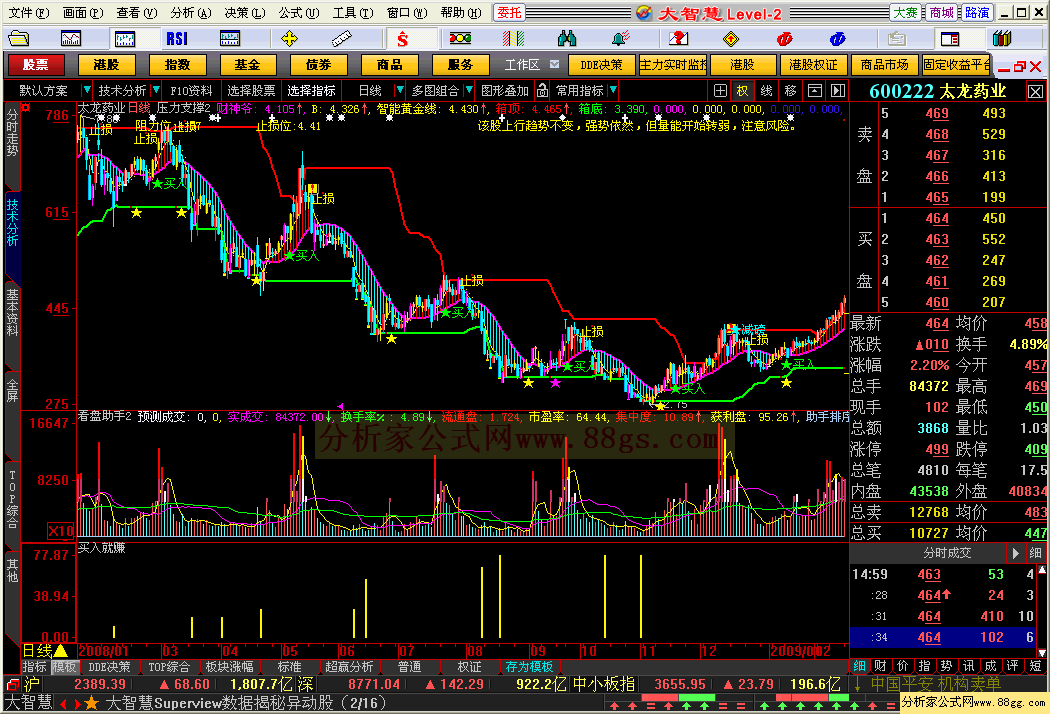
Task: Select the 14:59 trade row with 53
Action: 944,574
